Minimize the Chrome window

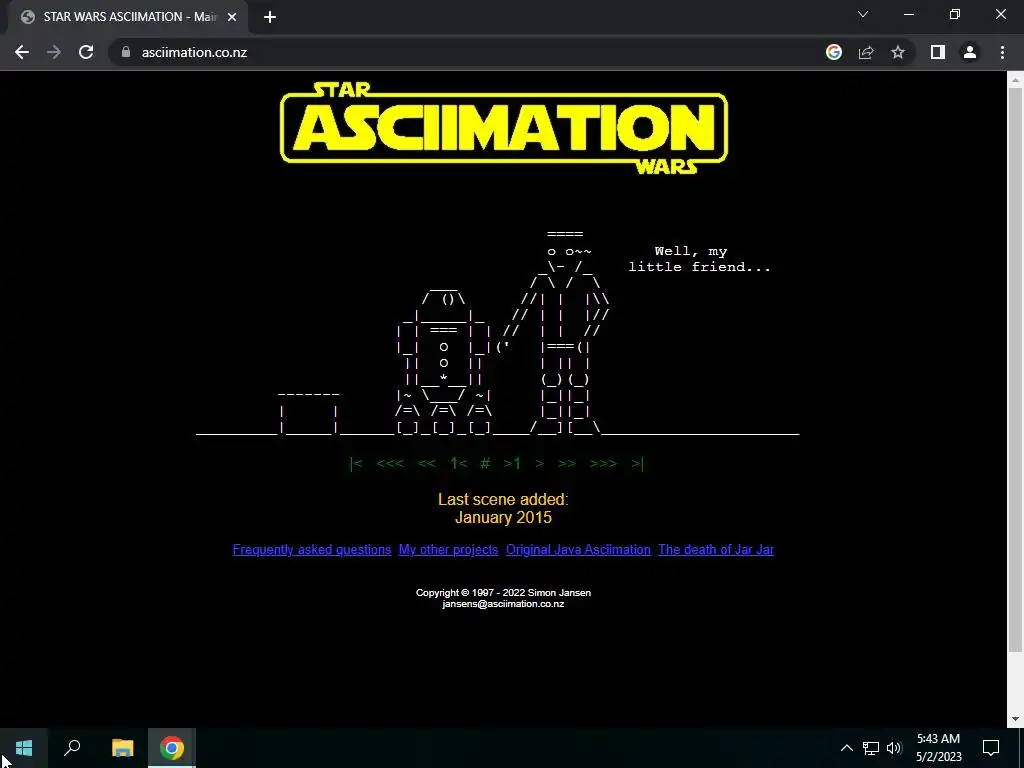[x=908, y=14]
